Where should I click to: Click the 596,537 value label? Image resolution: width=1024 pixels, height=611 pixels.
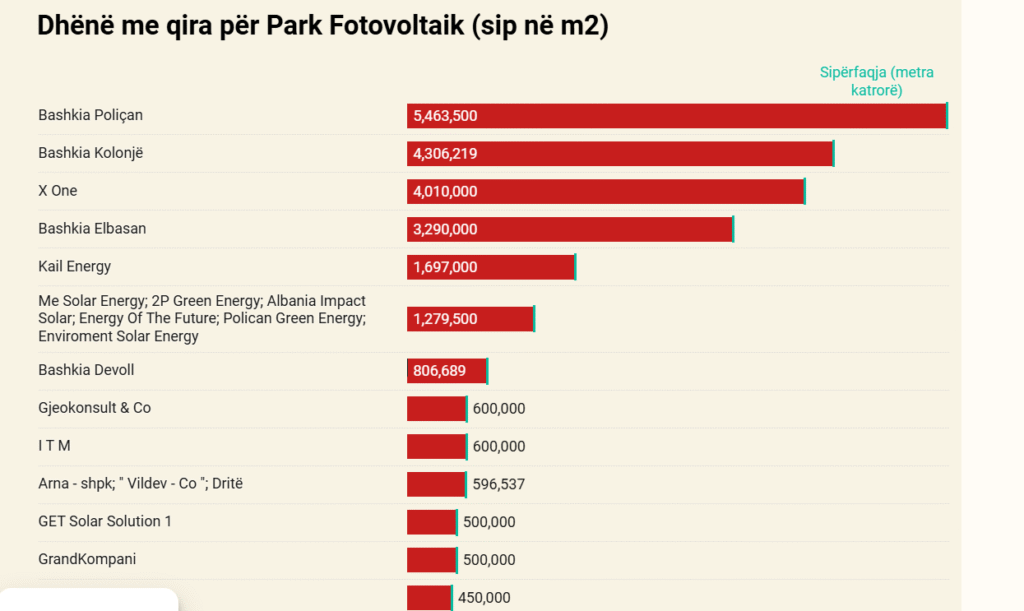click(x=499, y=484)
